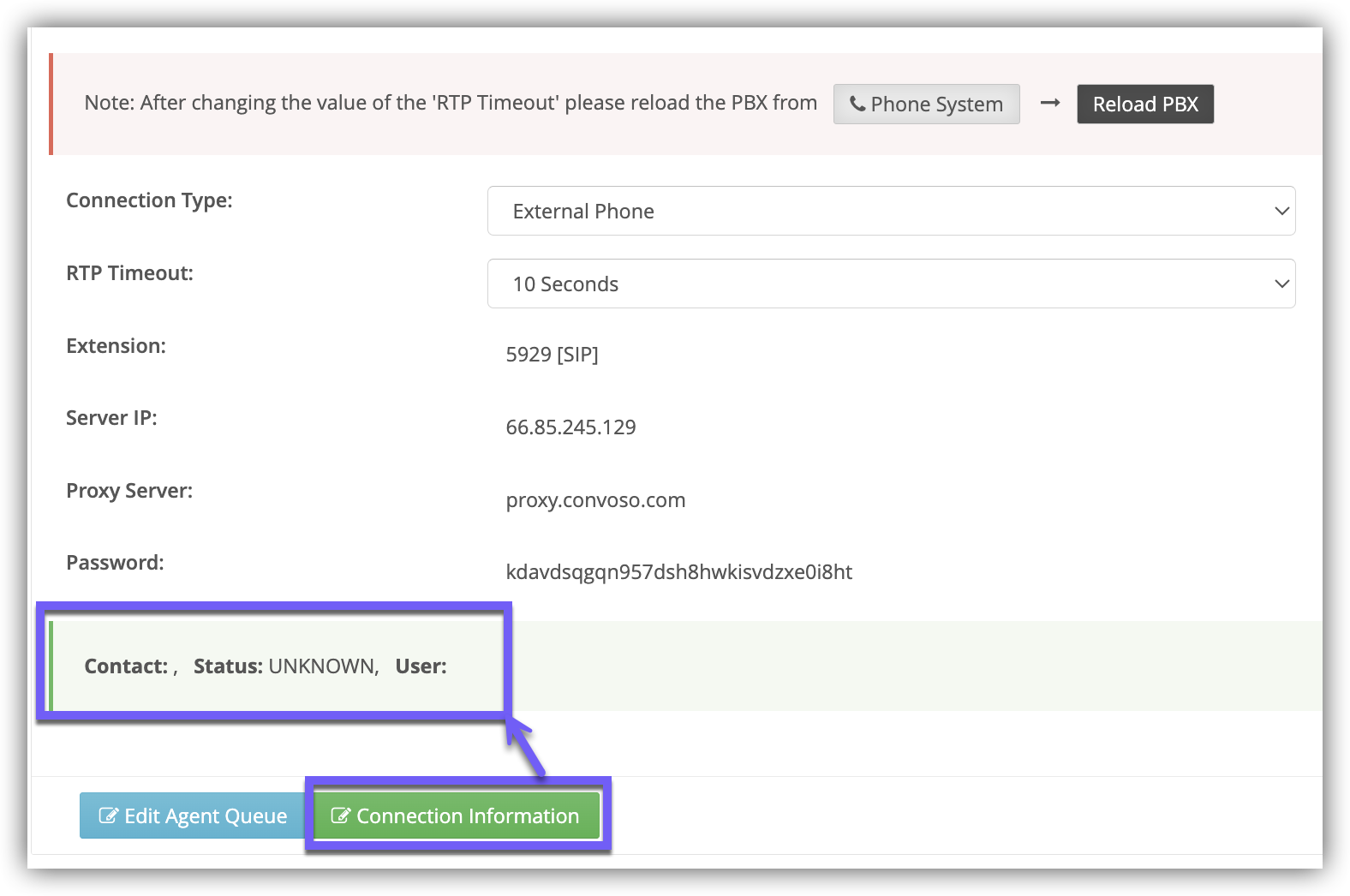The width and height of the screenshot is (1350, 896).
Task: Click the extension value 5929 [SIP]
Action: click(x=552, y=355)
